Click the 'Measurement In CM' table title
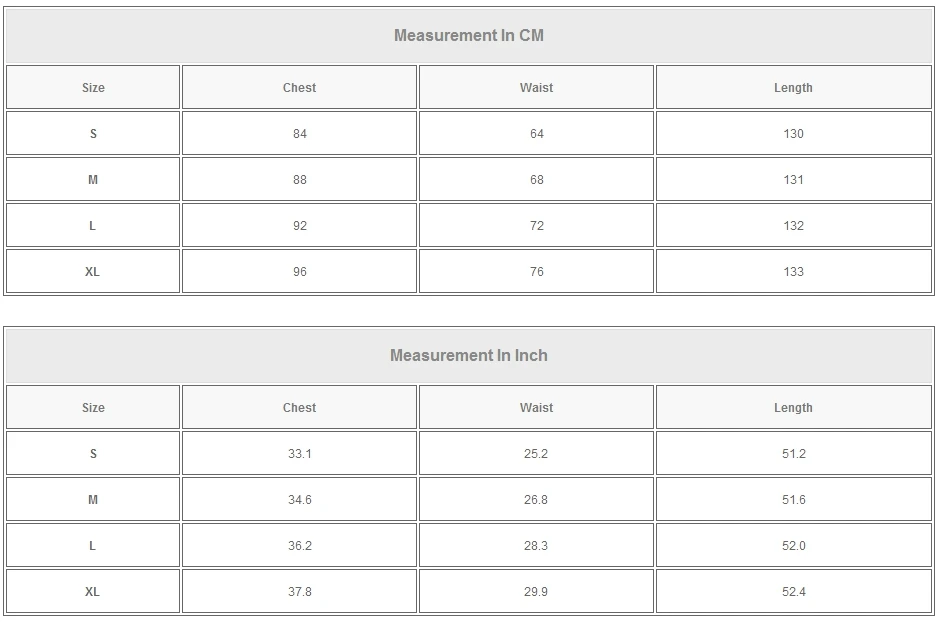 (x=468, y=36)
